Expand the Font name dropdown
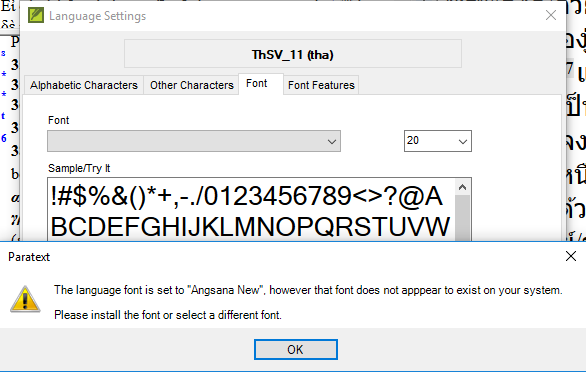 point(194,141)
